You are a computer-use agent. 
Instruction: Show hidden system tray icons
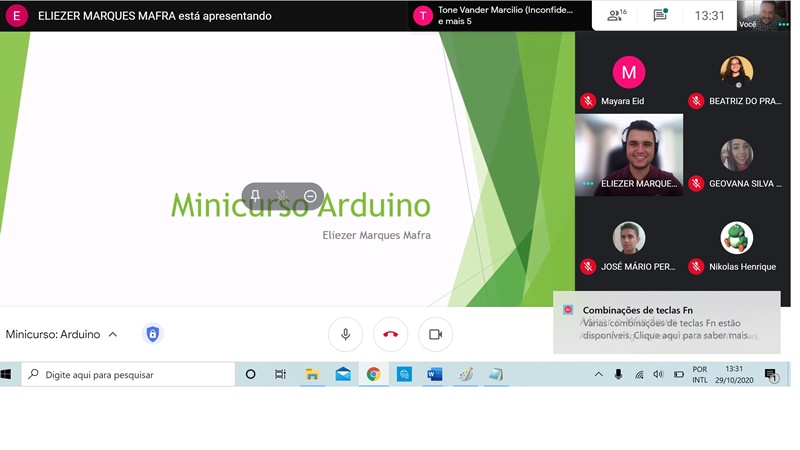pos(598,374)
